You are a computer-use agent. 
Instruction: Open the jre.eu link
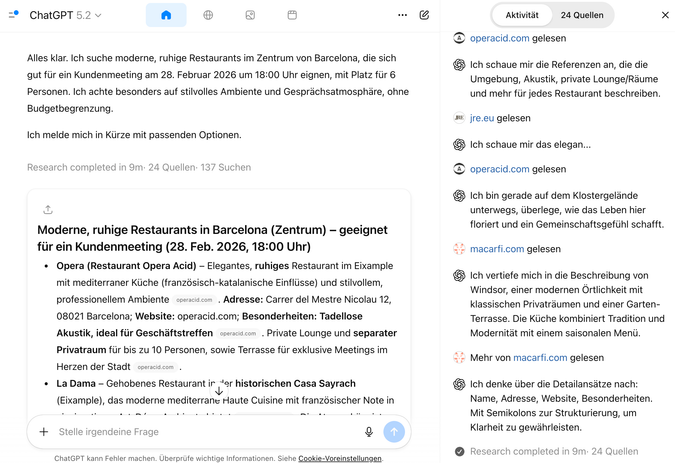click(x=482, y=118)
